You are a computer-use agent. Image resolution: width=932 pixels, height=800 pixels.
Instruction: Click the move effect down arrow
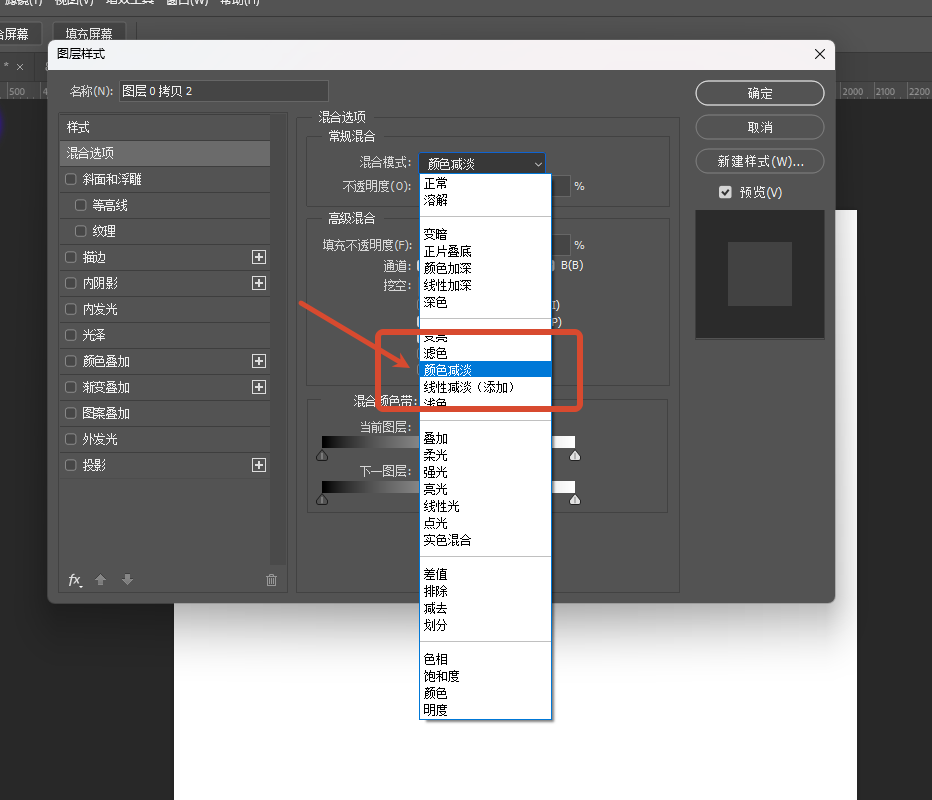click(x=127, y=579)
